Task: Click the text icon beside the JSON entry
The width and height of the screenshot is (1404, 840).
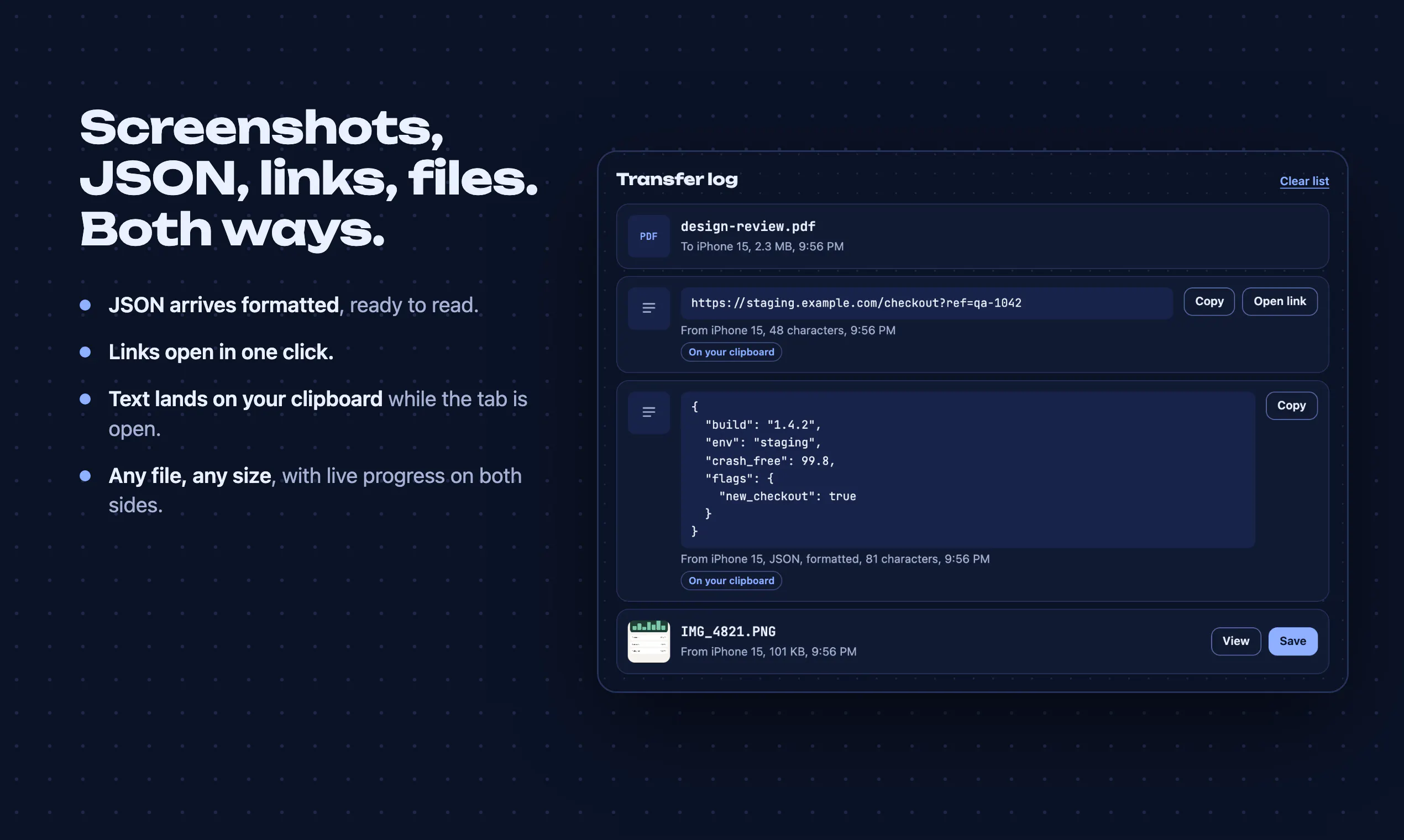Action: tap(648, 413)
